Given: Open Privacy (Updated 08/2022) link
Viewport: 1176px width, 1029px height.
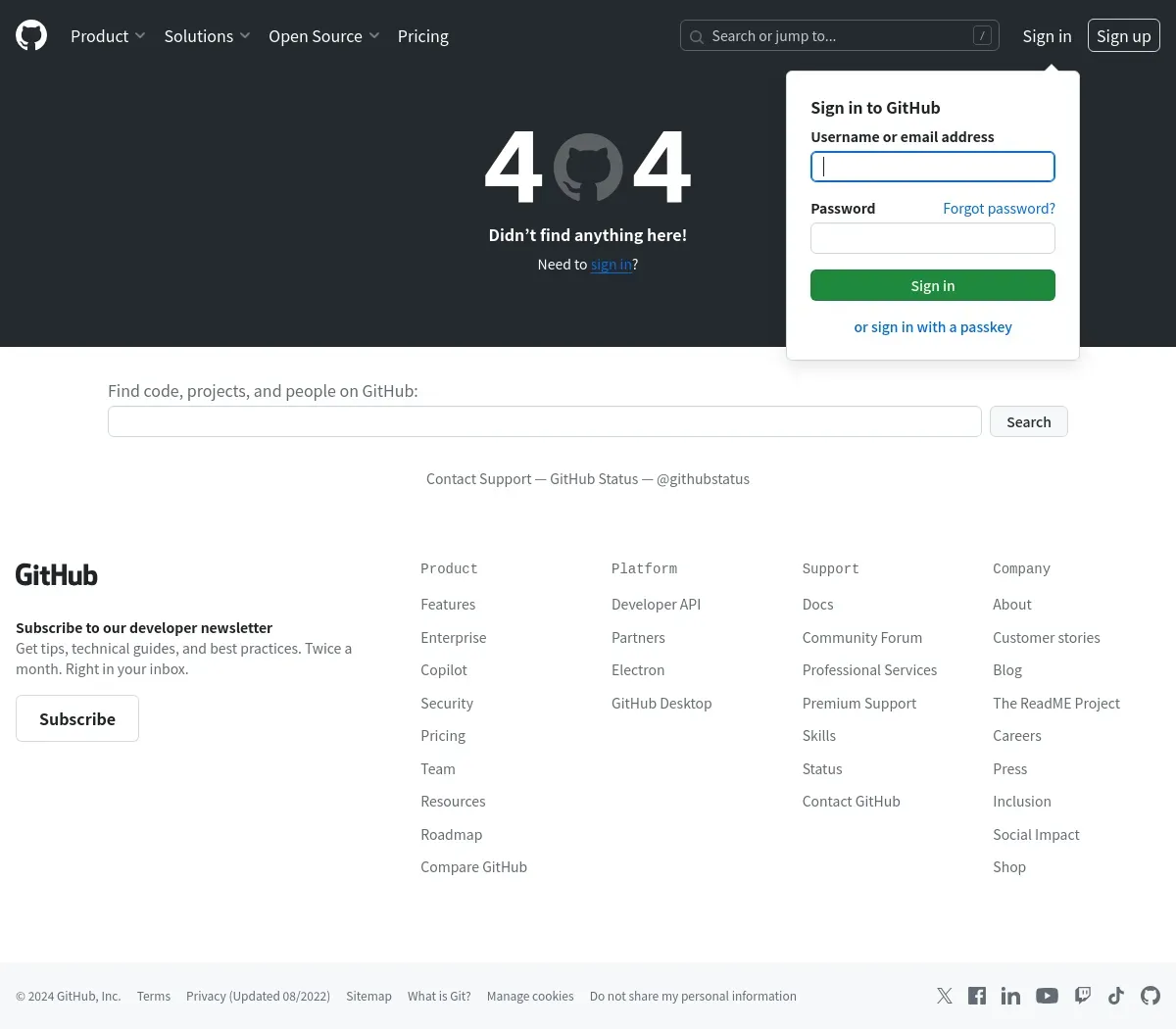Looking at the screenshot, I should 259,997.
